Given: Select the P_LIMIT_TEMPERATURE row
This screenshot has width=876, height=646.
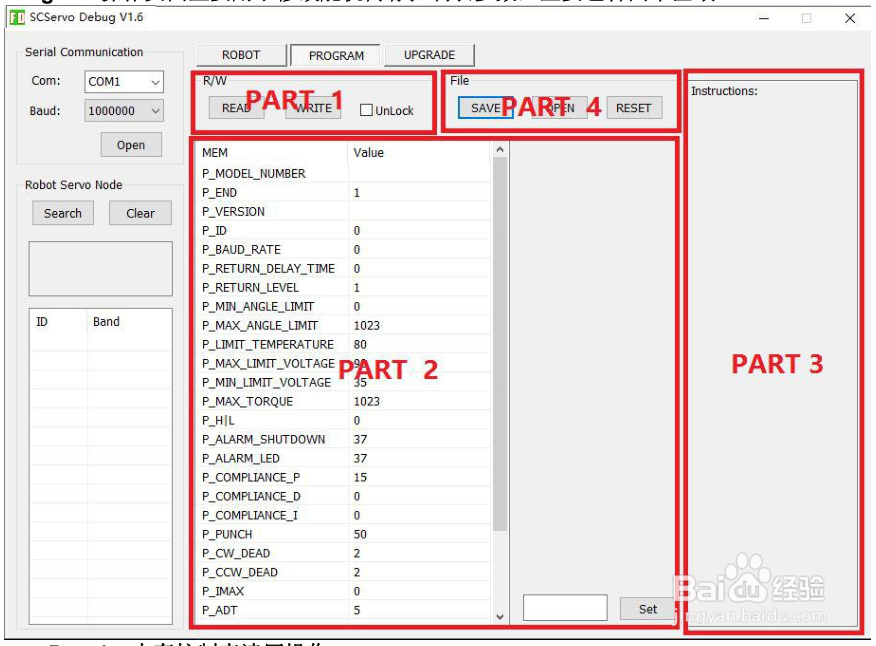Looking at the screenshot, I should click(345, 345).
